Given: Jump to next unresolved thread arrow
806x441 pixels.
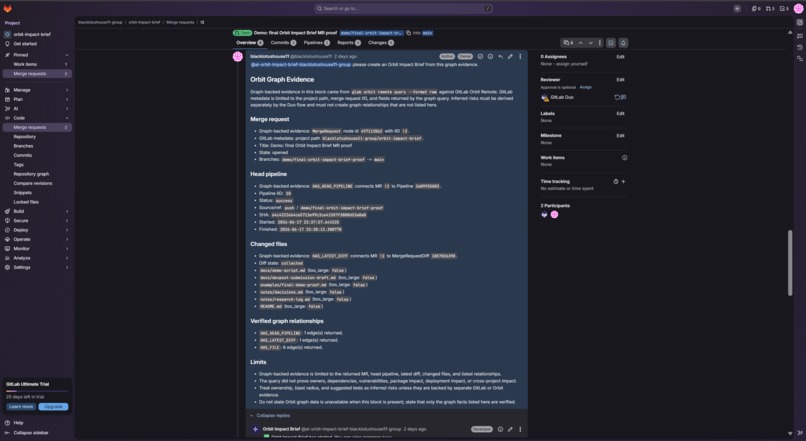Looking at the screenshot, I should (x=590, y=43).
